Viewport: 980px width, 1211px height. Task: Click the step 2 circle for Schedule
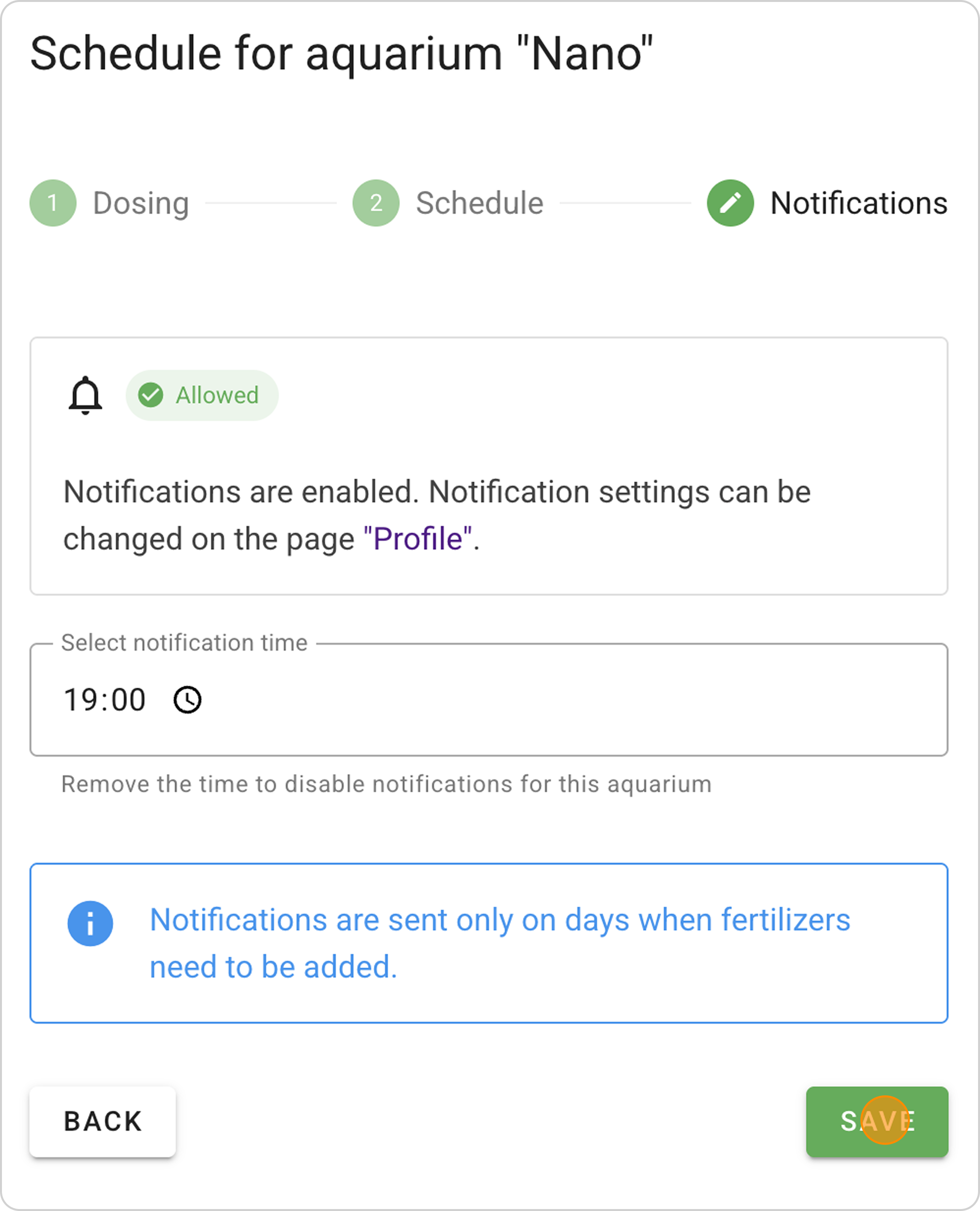[x=375, y=203]
